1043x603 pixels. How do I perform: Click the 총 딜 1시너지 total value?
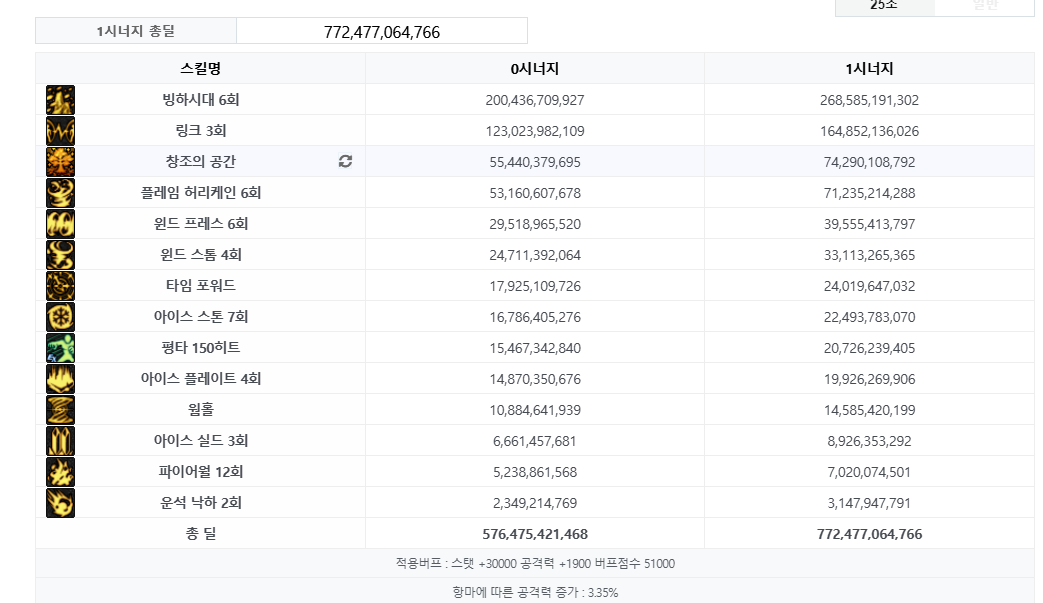[x=869, y=534]
